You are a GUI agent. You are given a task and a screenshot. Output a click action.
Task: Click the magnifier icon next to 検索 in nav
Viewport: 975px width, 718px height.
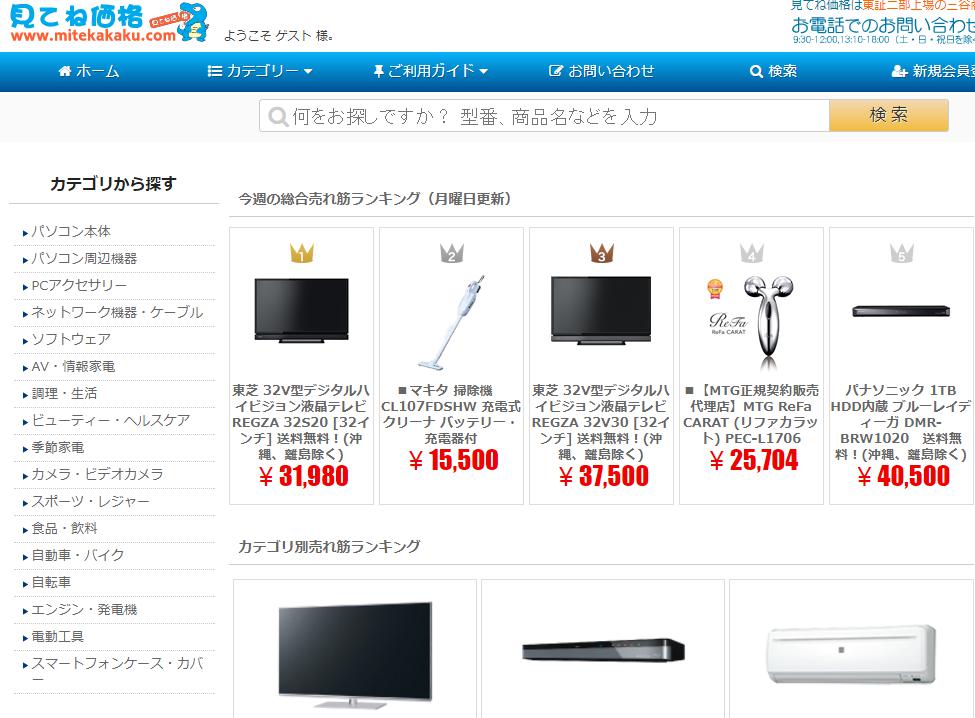click(756, 71)
